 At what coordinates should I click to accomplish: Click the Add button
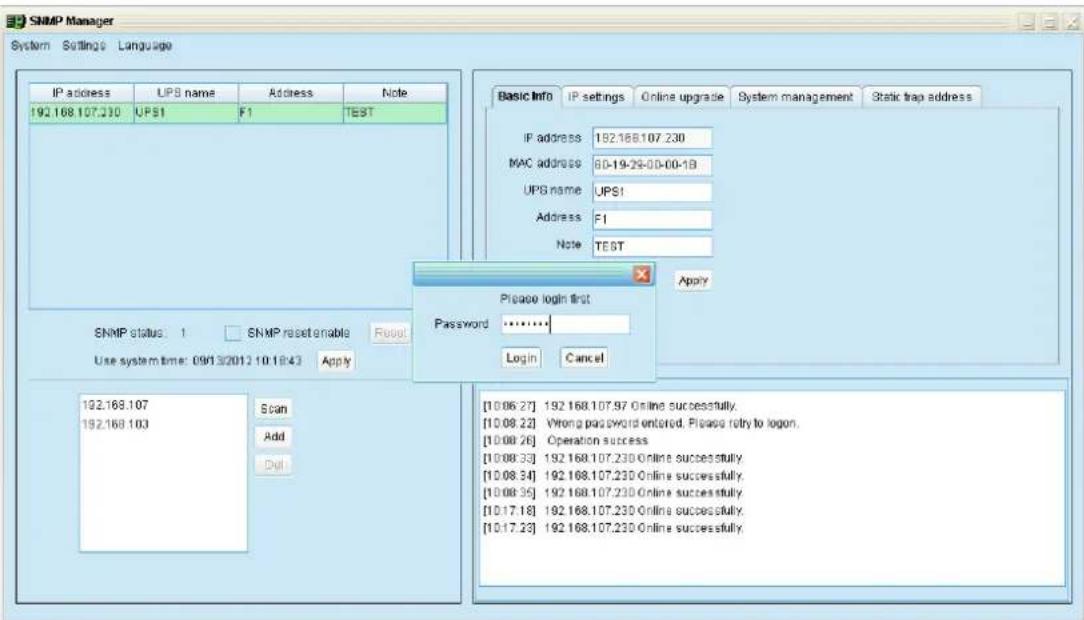coord(274,437)
